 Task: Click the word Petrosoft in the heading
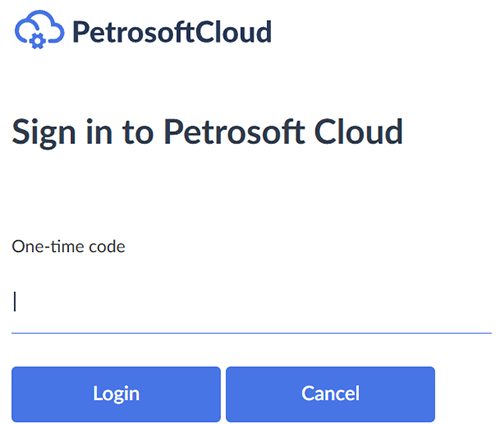pyautogui.click(x=234, y=132)
